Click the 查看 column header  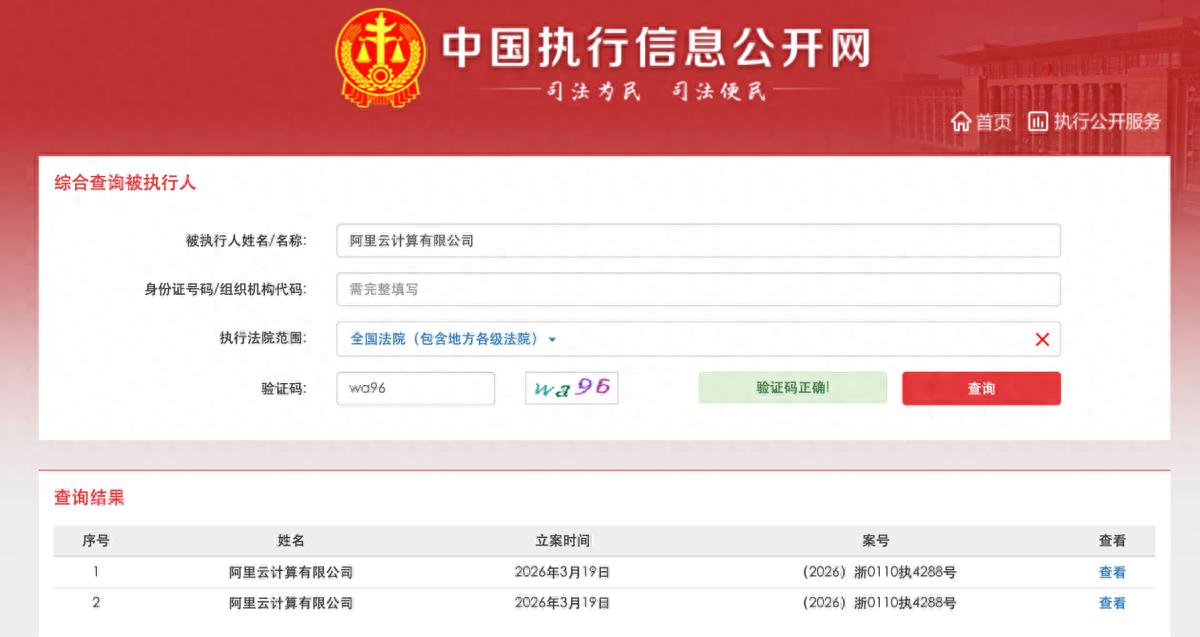1112,541
